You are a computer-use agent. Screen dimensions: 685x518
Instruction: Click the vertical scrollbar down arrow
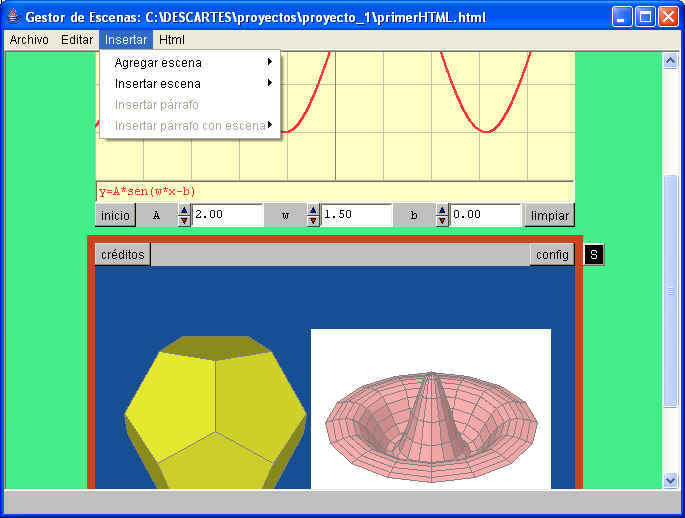[671, 480]
